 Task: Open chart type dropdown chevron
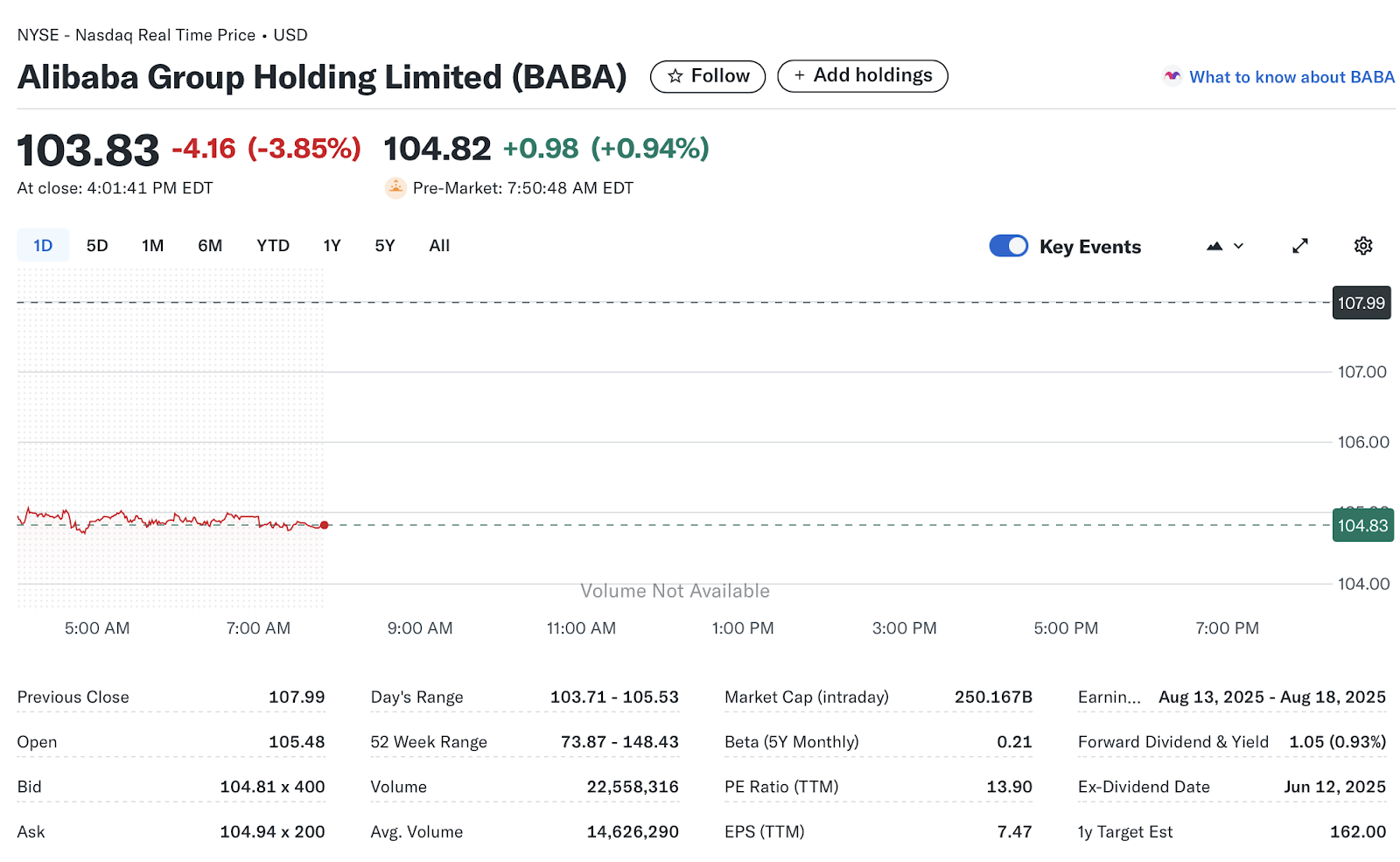[x=1238, y=247]
